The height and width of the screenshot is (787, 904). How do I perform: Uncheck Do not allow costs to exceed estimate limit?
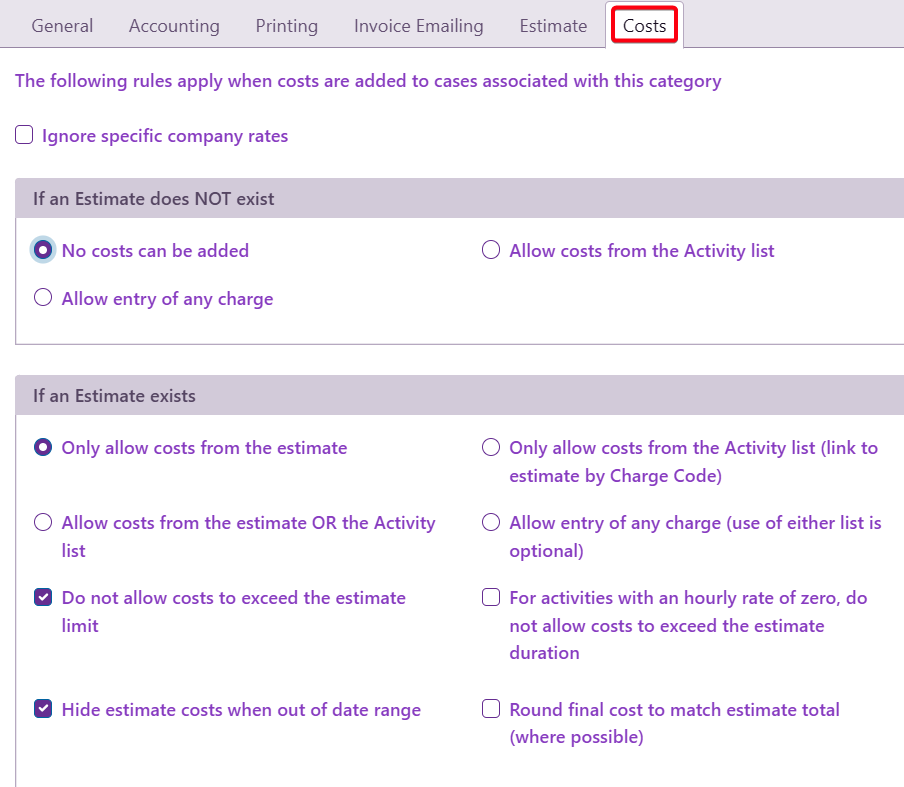[43, 598]
